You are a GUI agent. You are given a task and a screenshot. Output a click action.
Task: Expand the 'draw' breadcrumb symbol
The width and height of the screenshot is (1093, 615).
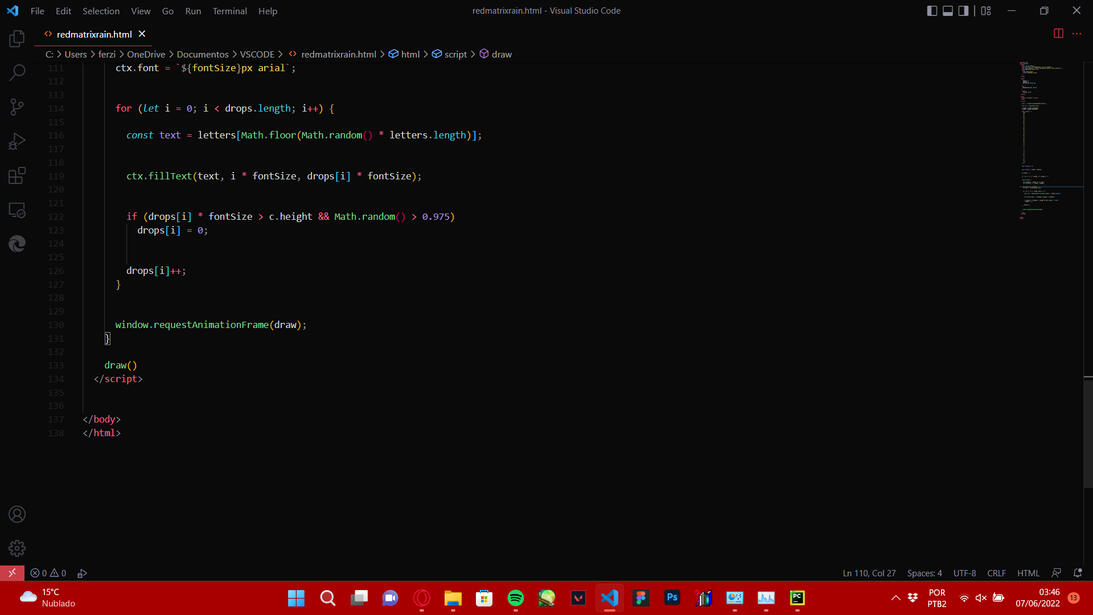click(501, 54)
